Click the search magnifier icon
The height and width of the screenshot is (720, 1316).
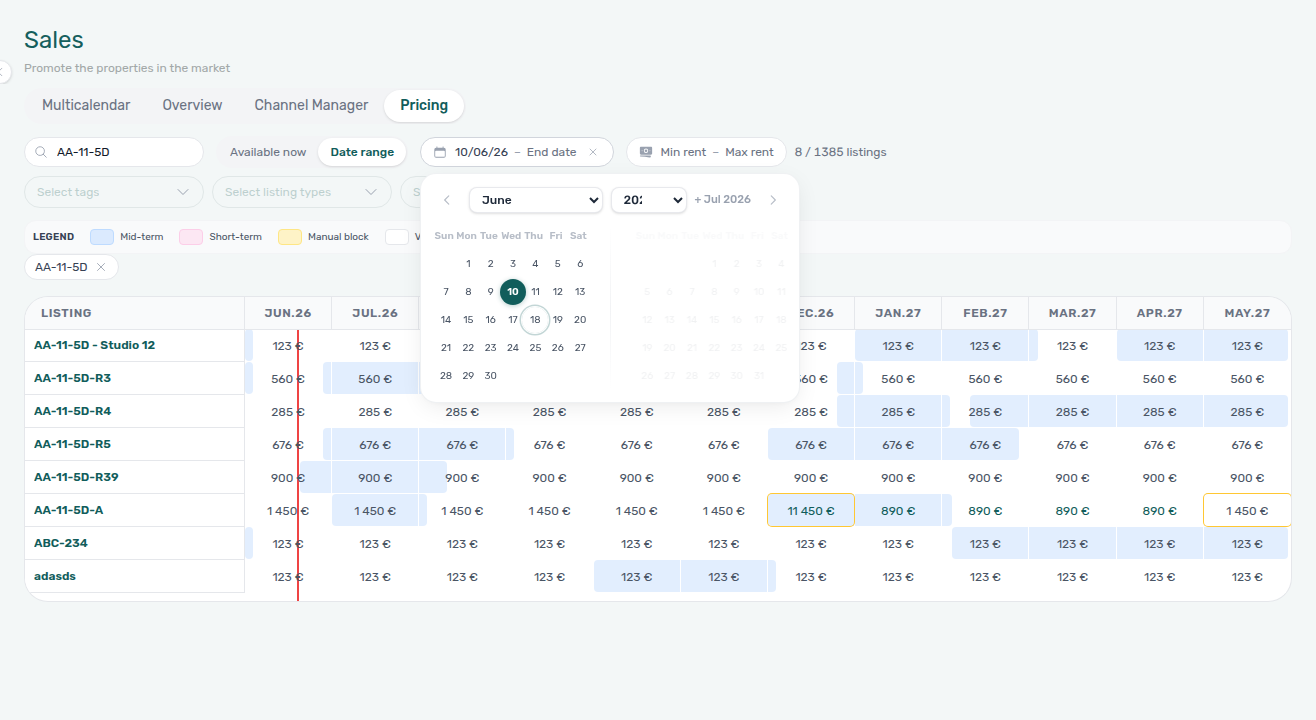point(41,152)
